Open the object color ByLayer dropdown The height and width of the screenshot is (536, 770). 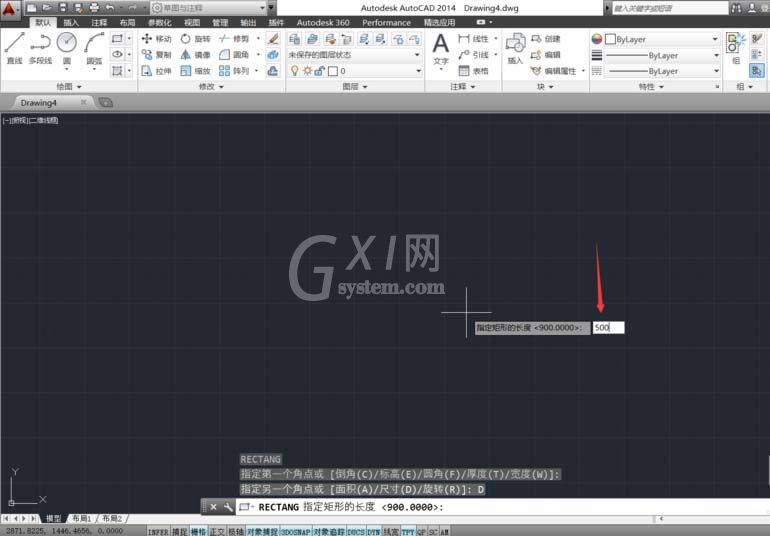tap(662, 39)
